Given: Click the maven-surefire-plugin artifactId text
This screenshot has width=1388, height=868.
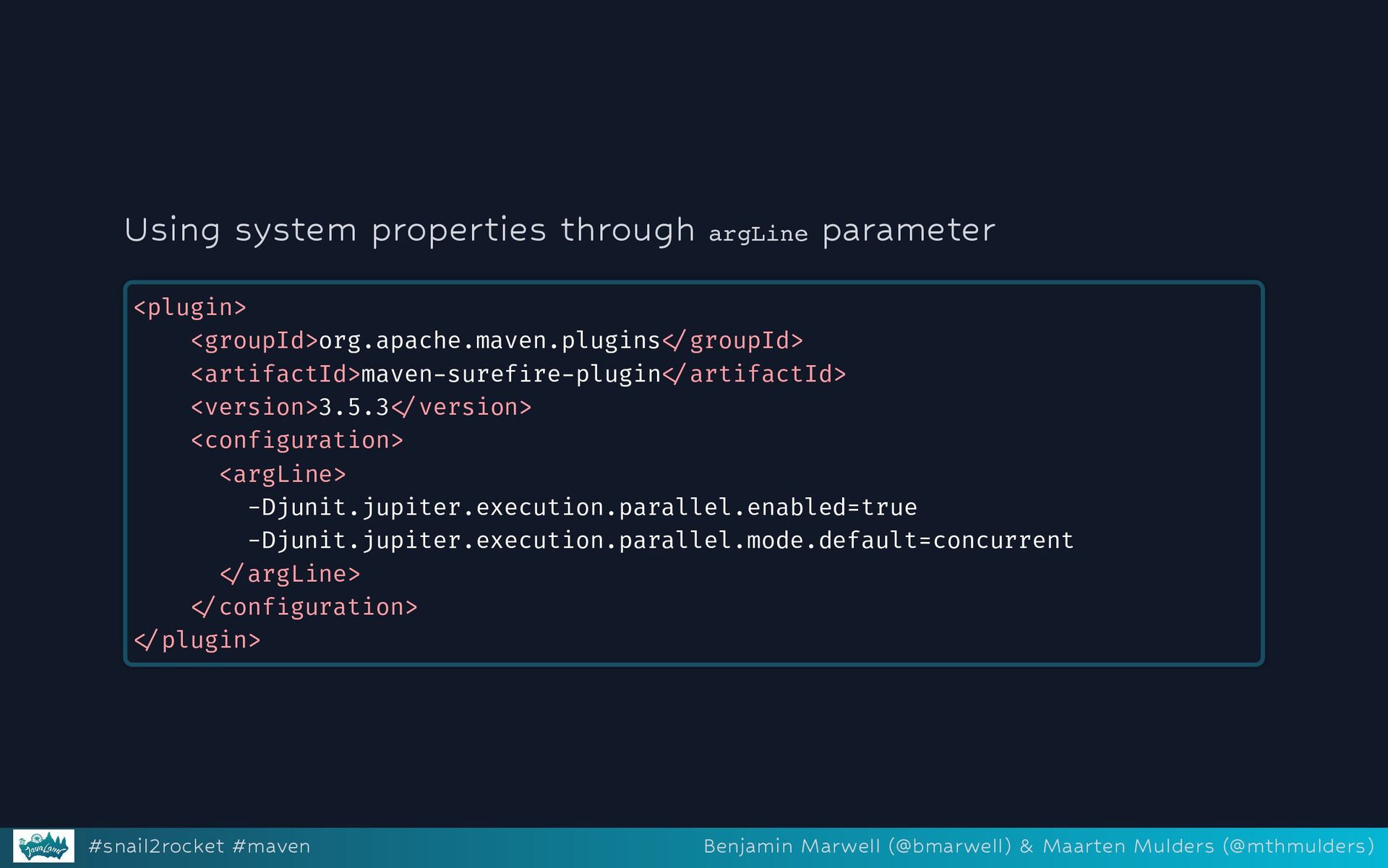Looking at the screenshot, I should (510, 374).
